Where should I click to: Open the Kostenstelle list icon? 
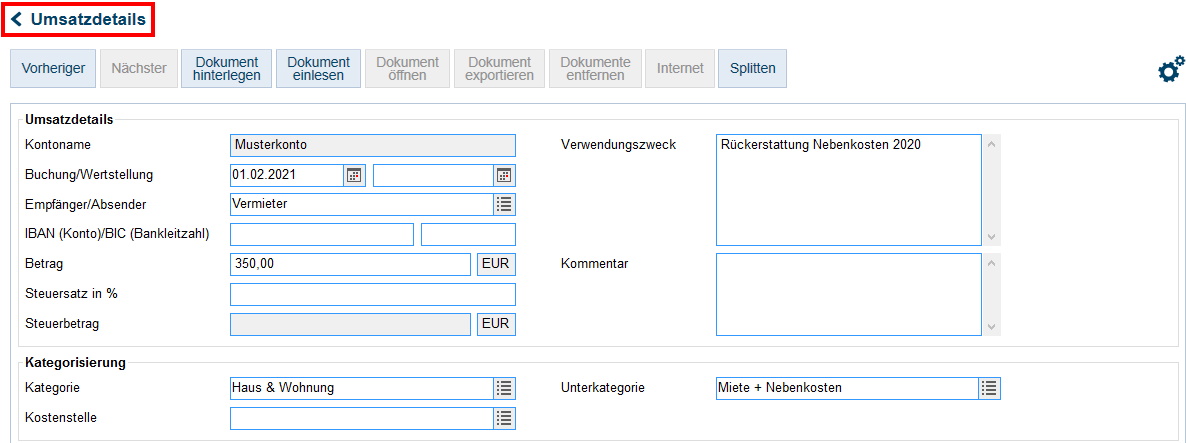pos(504,418)
